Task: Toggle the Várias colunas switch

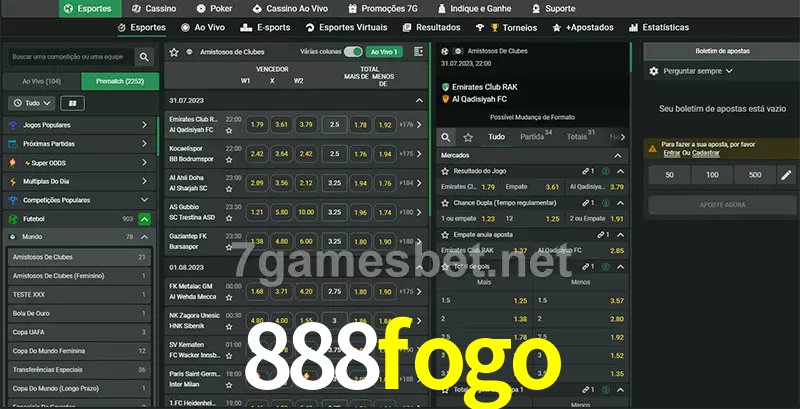Action: point(353,51)
